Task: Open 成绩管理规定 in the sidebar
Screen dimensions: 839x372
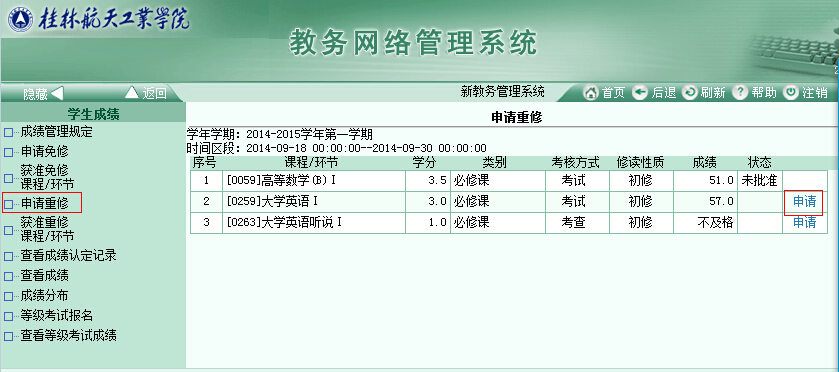Action: [x=56, y=132]
